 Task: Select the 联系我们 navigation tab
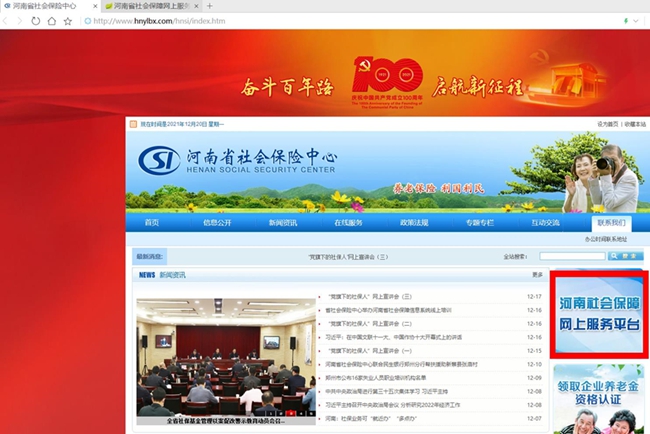pos(611,223)
